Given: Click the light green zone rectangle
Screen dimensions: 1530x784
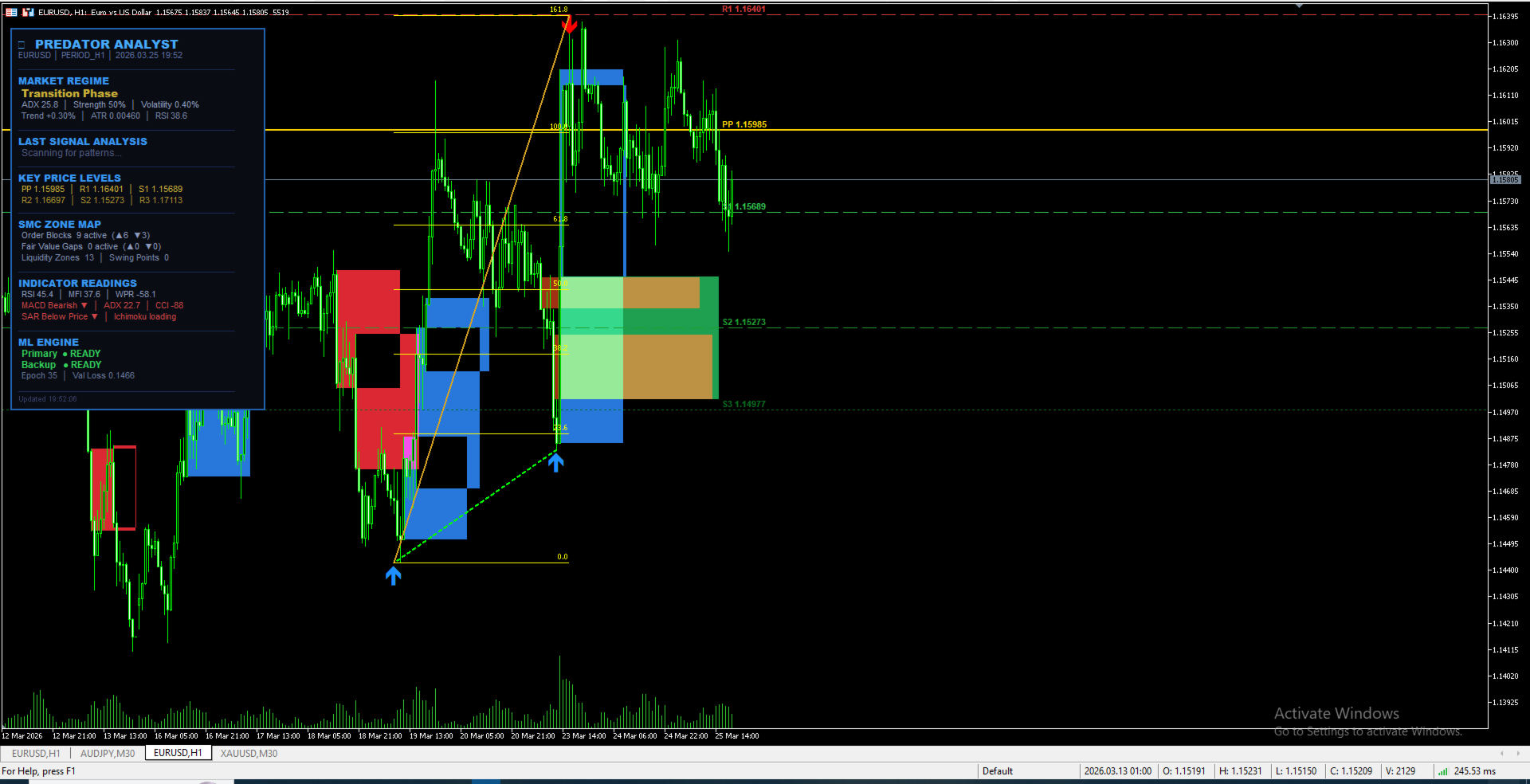Looking at the screenshot, I should [591, 367].
